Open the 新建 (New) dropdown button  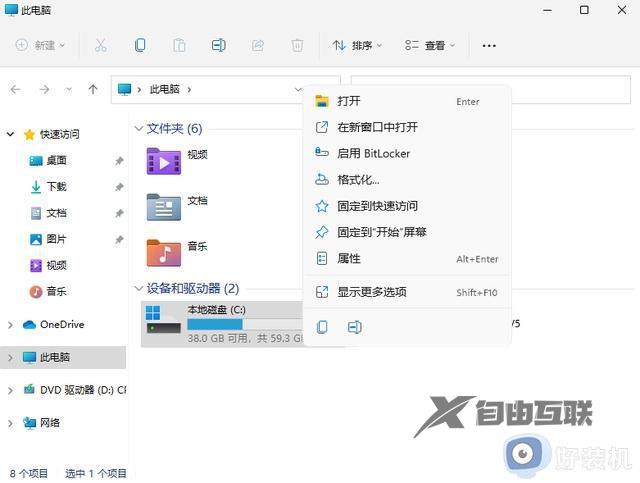(40, 45)
